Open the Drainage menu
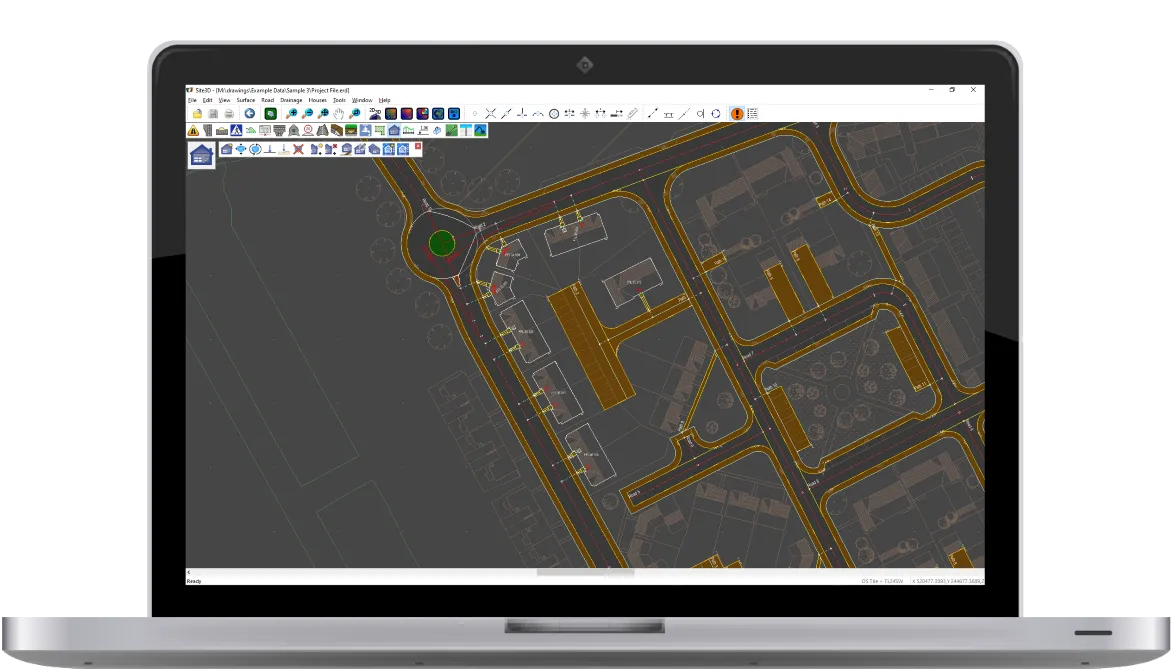 point(291,100)
